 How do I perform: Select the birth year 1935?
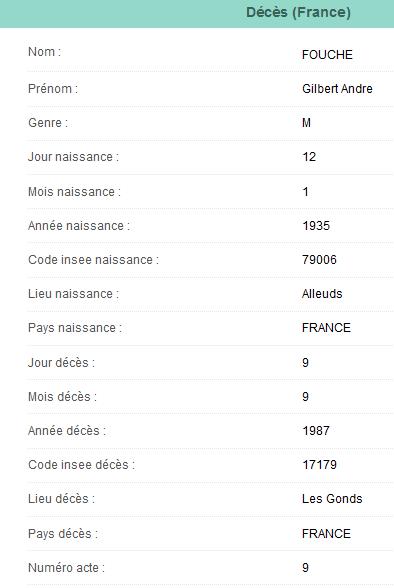coord(316,226)
